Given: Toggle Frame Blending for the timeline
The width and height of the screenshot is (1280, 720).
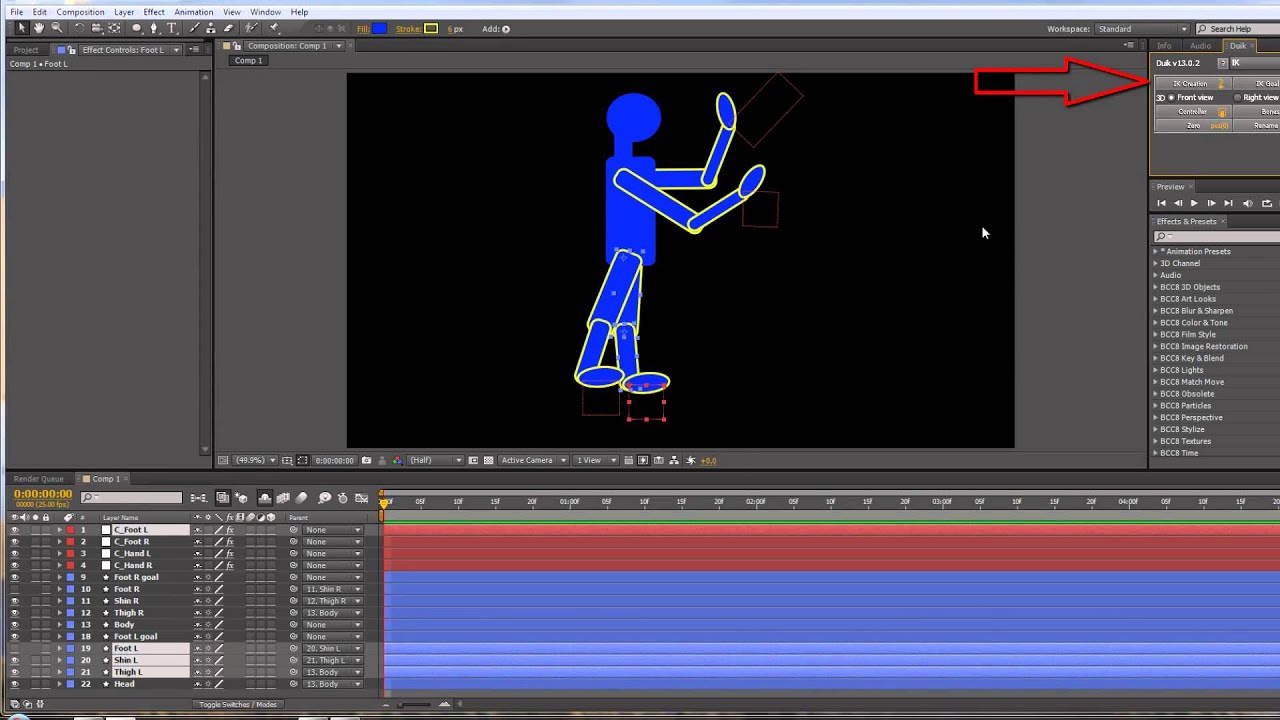Looking at the screenshot, I should click(x=283, y=498).
